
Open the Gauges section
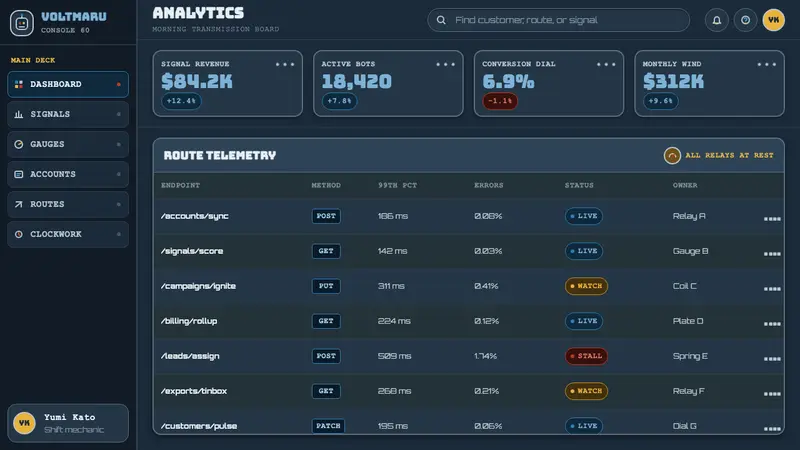pos(68,144)
